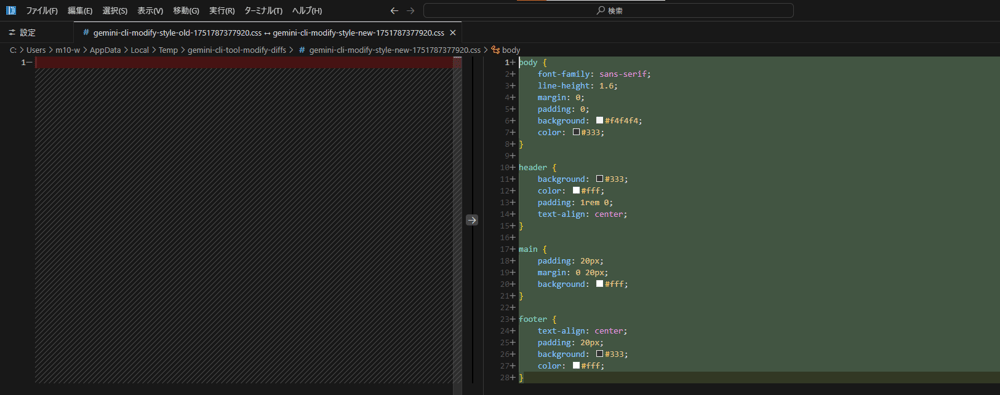This screenshot has height=395, width=1000.
Task: Close the gemini-cli-modify-style diff tab
Action: tap(453, 33)
